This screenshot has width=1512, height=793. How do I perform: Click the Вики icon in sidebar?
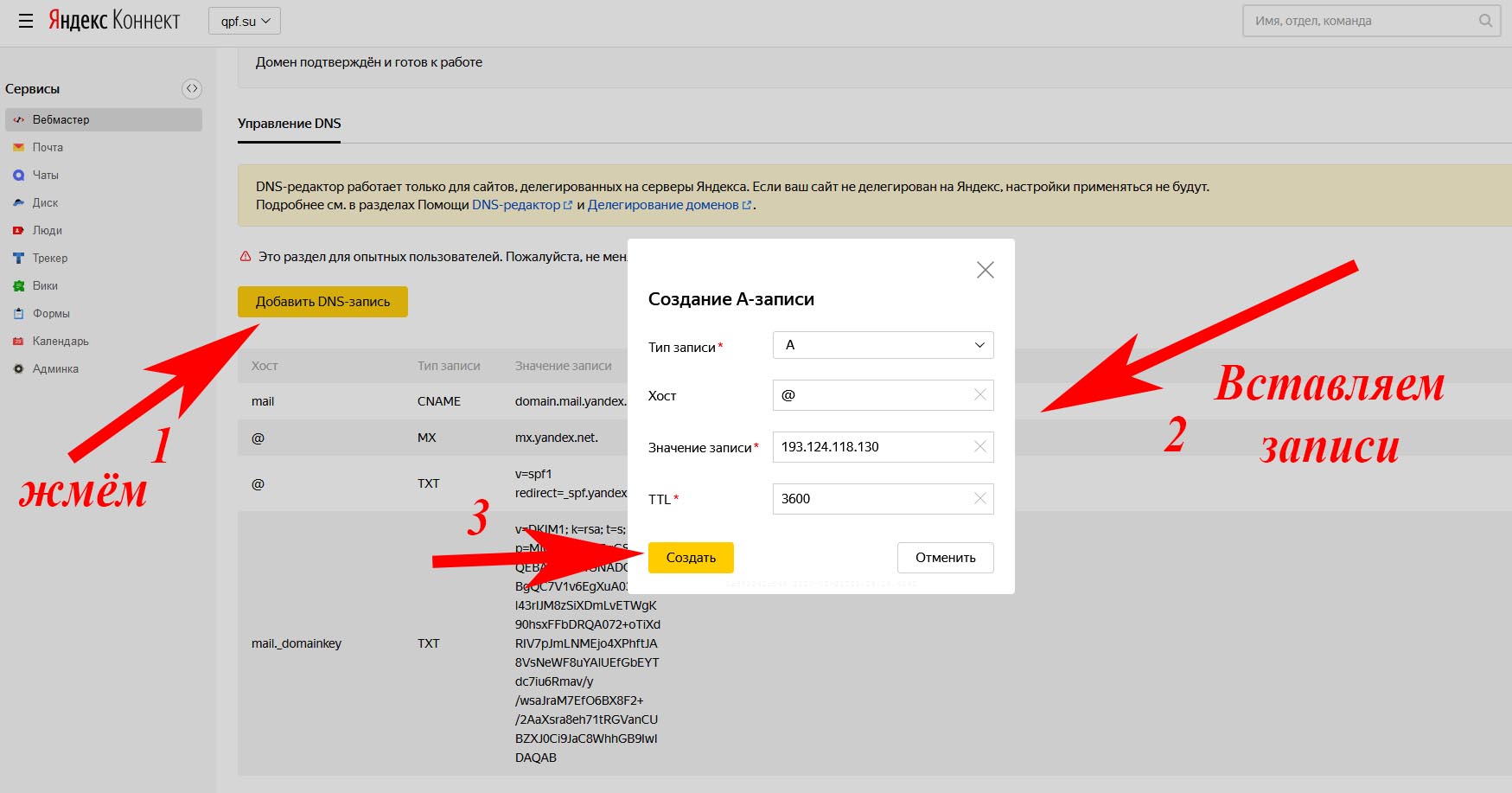coord(18,285)
